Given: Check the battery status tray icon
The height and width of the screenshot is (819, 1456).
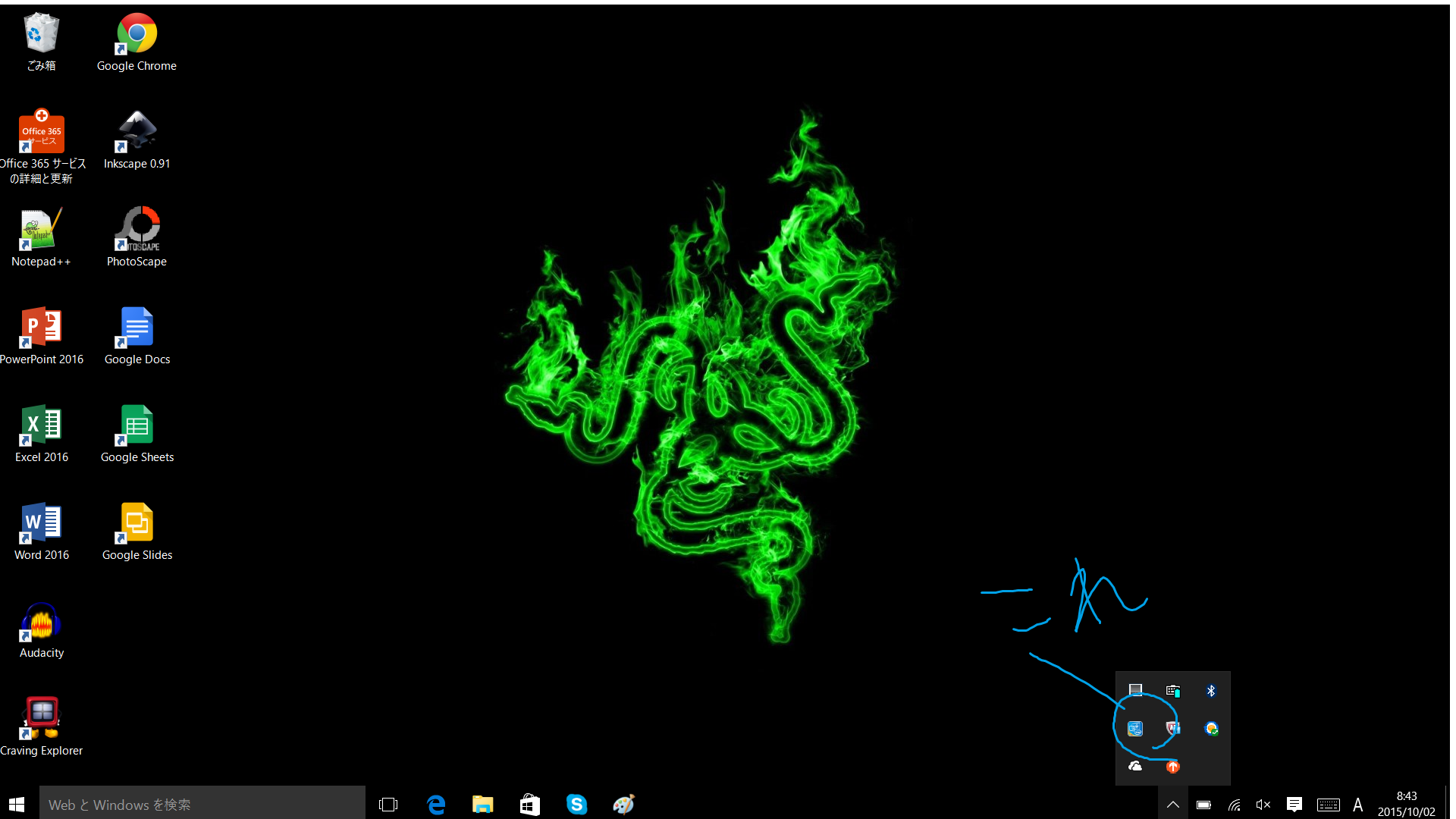Looking at the screenshot, I should tap(1203, 805).
